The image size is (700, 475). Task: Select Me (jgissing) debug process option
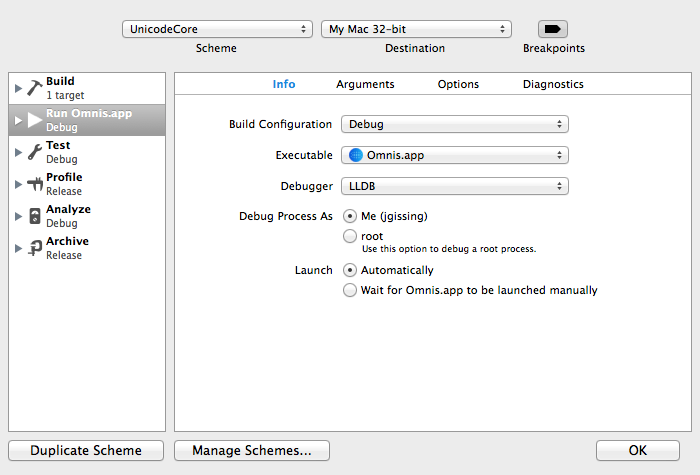349,215
